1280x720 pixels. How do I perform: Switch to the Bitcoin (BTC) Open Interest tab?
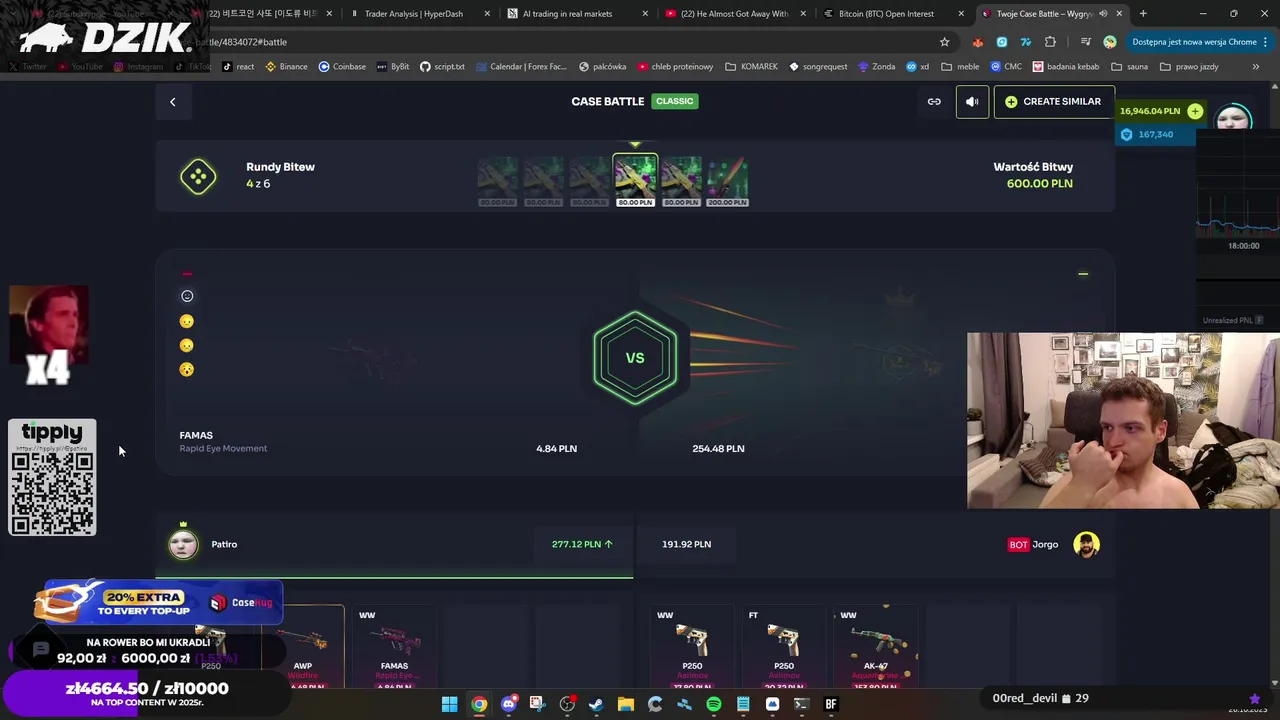(893, 14)
